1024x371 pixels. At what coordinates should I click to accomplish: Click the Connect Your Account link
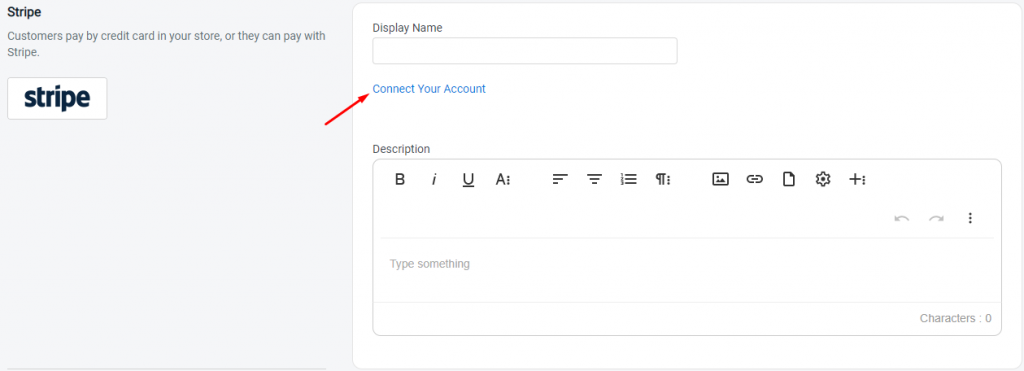[x=429, y=89]
